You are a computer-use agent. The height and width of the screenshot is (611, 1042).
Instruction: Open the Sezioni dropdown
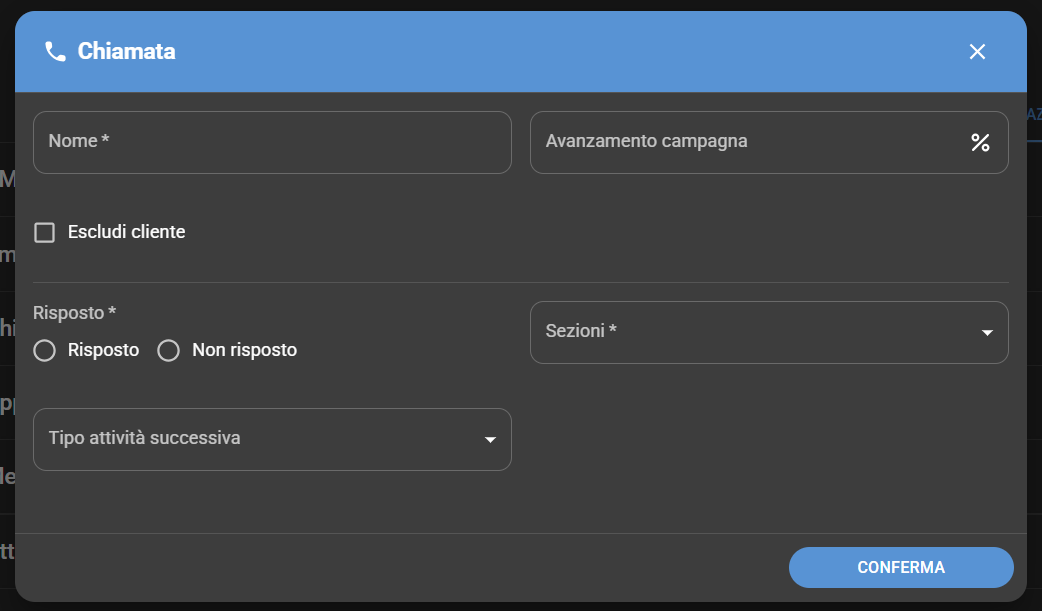point(768,332)
